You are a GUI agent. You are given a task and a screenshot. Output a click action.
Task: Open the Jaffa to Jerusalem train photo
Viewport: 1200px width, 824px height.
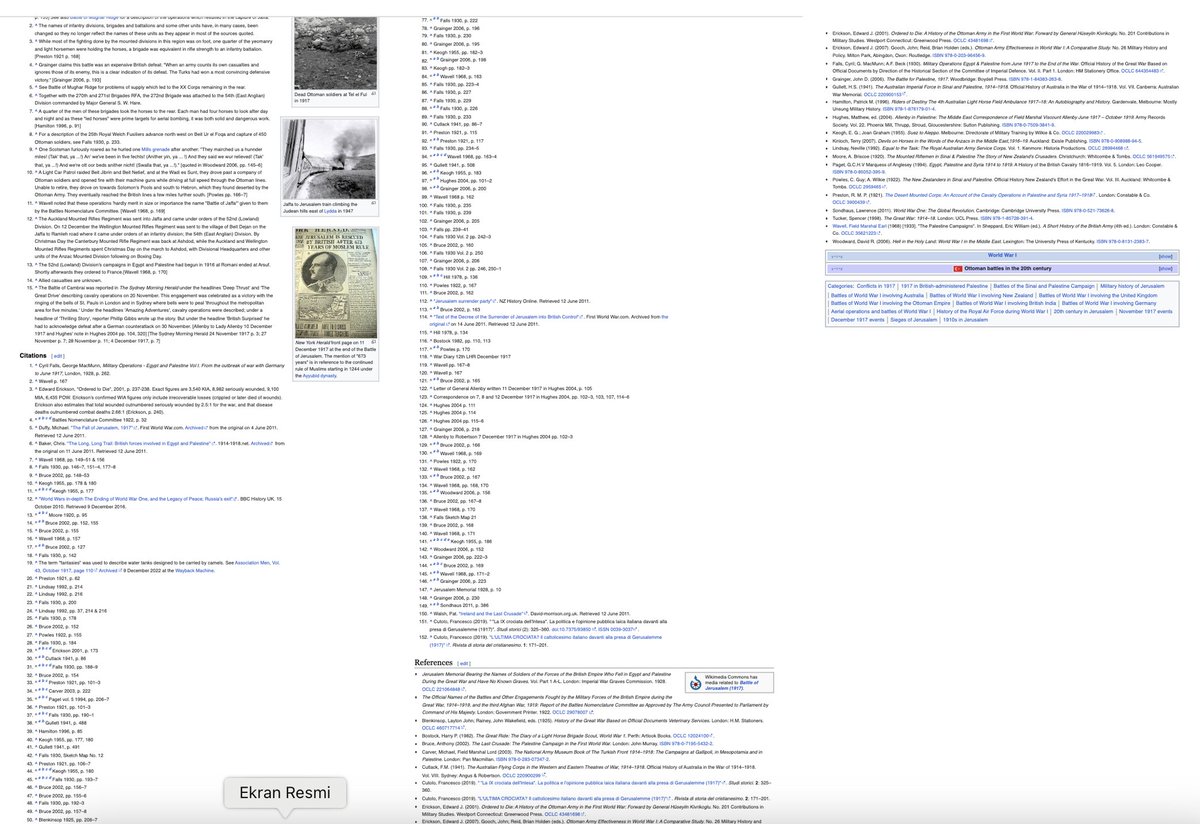point(330,159)
